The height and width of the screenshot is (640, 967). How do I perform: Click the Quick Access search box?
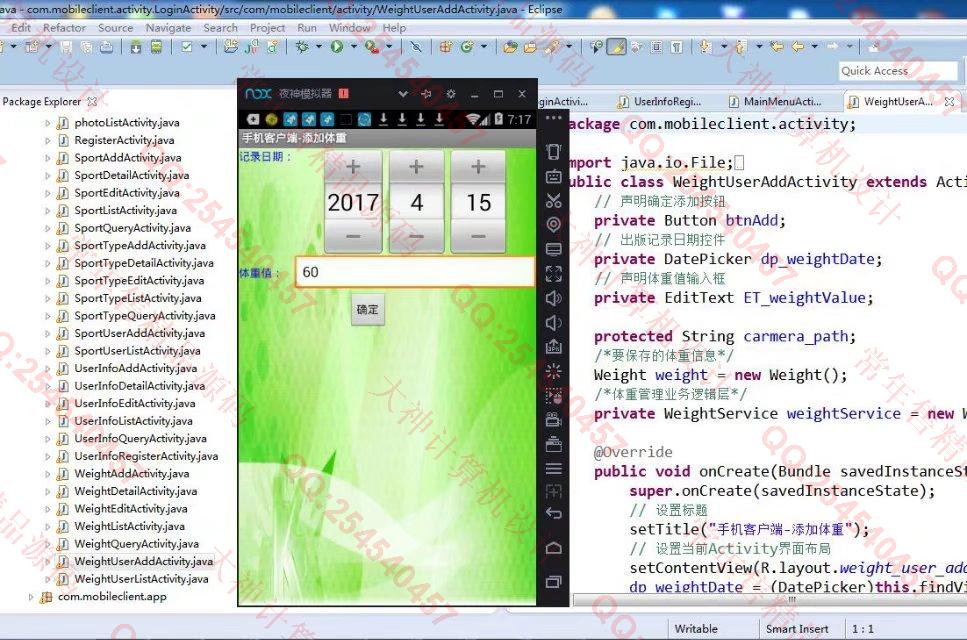coord(897,71)
